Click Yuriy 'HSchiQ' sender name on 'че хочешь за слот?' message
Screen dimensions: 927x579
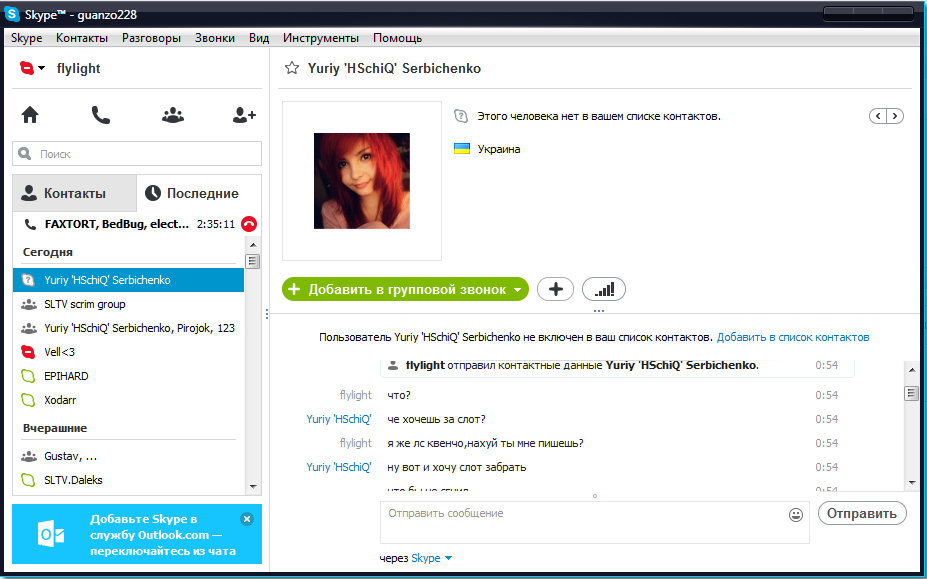point(339,419)
